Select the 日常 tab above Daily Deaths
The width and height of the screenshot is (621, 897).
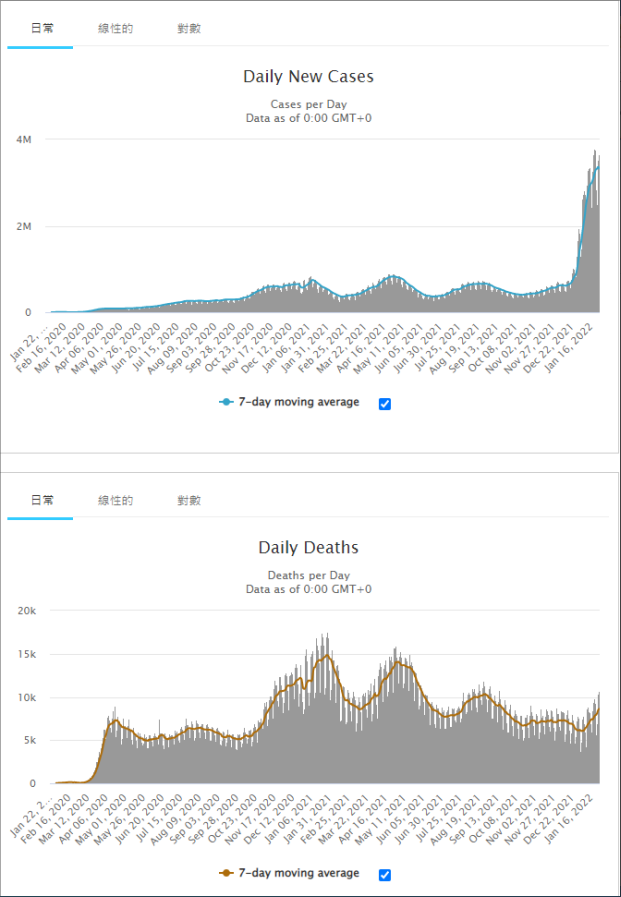point(41,500)
